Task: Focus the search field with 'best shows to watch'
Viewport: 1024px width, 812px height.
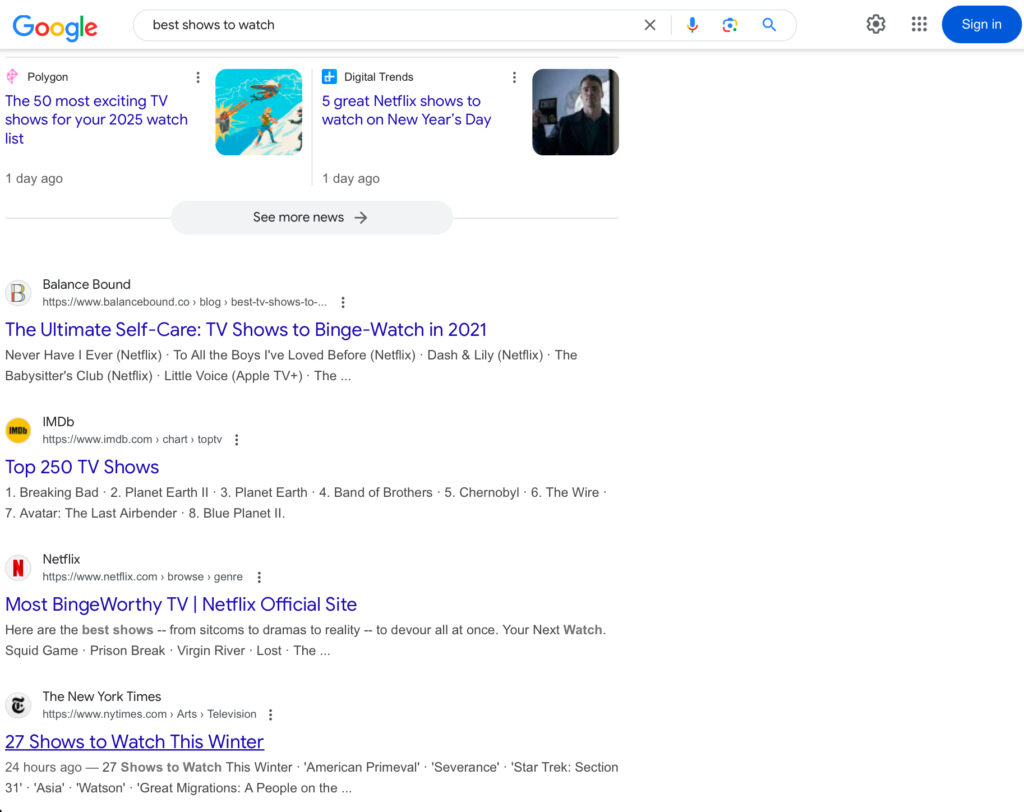Action: [x=389, y=25]
